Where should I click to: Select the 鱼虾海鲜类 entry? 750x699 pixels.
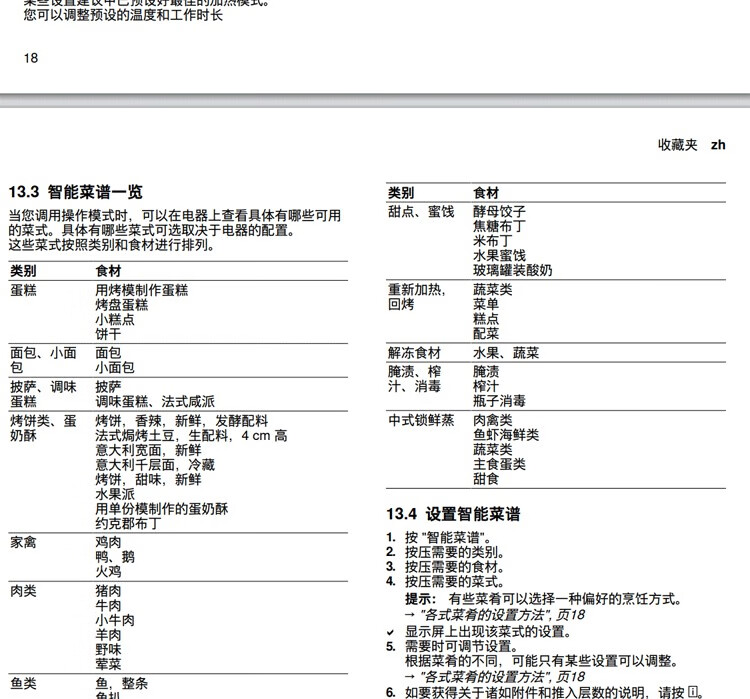[506, 435]
